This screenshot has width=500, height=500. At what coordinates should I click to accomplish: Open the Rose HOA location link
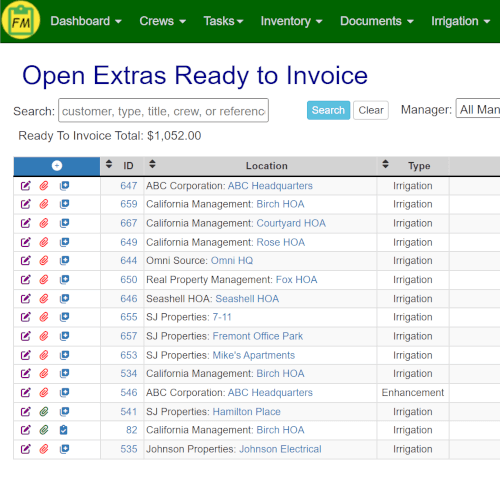(x=281, y=242)
